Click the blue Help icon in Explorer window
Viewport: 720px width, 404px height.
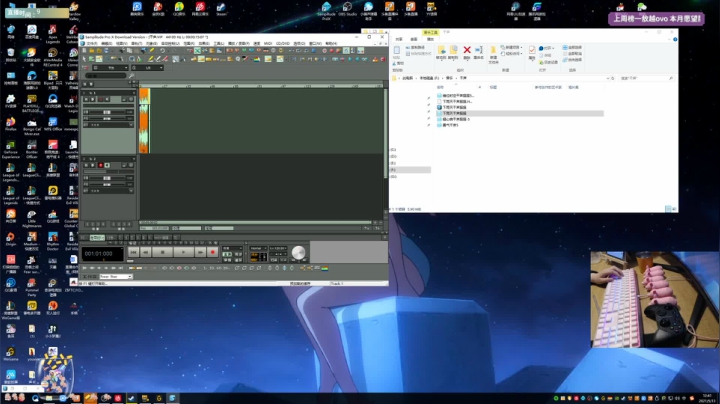tap(675, 39)
